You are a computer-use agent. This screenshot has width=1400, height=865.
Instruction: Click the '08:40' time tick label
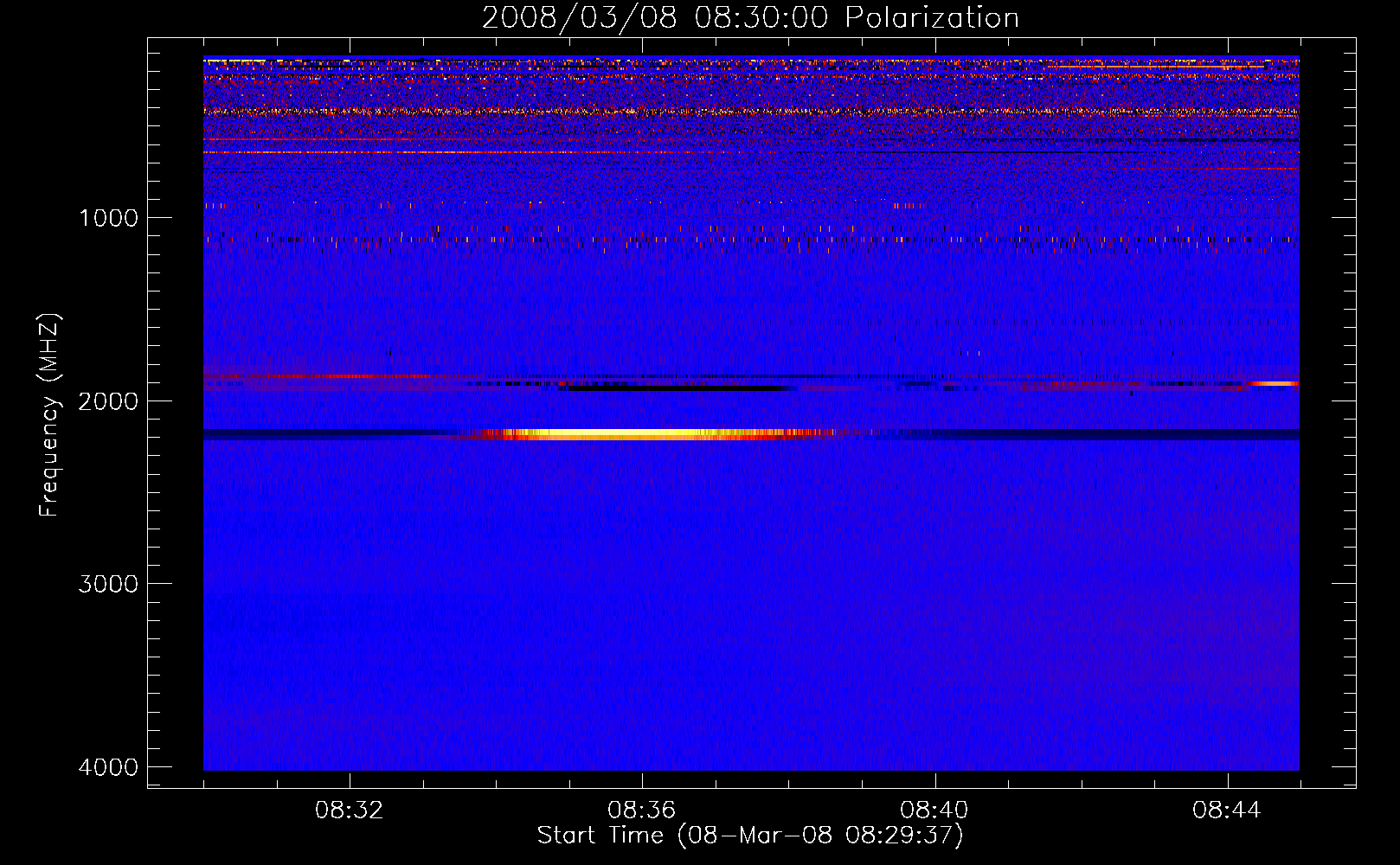coord(934,811)
